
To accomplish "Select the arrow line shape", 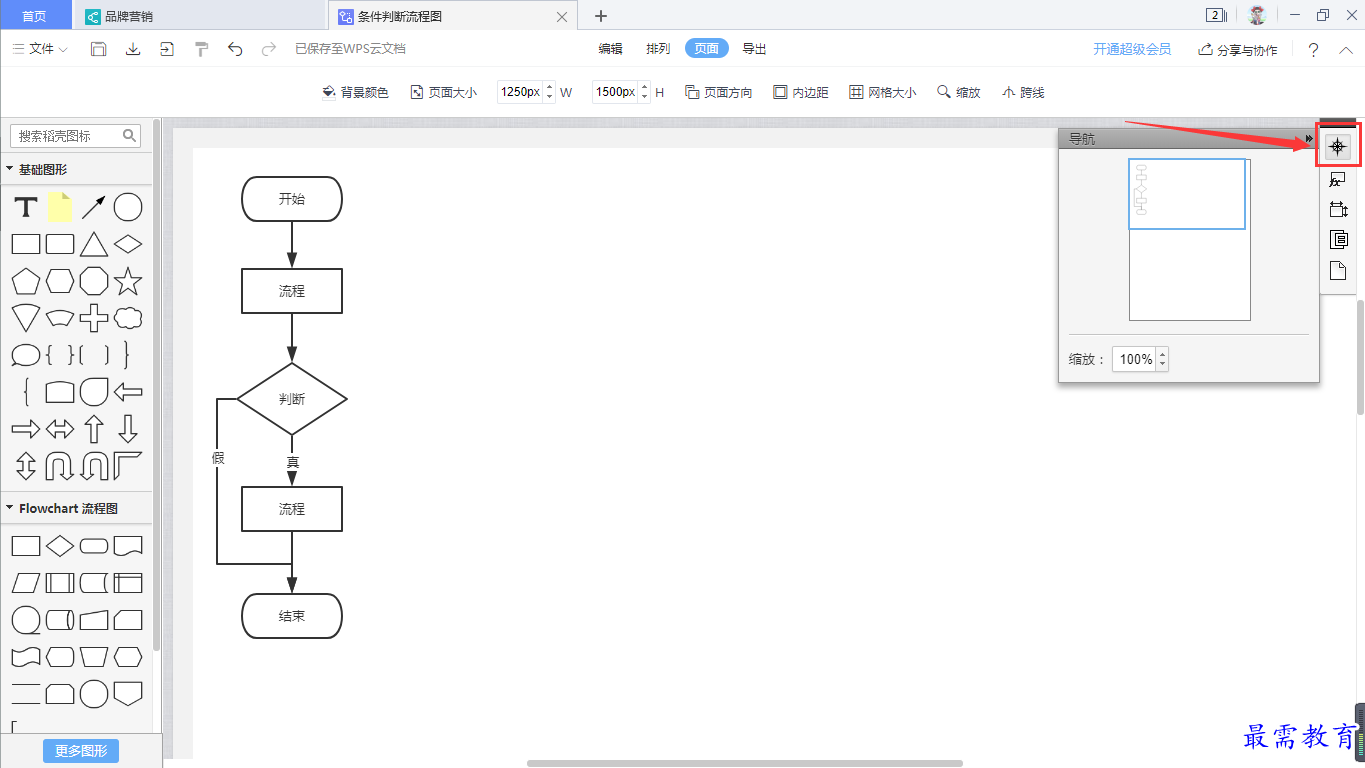I will click(94, 207).
